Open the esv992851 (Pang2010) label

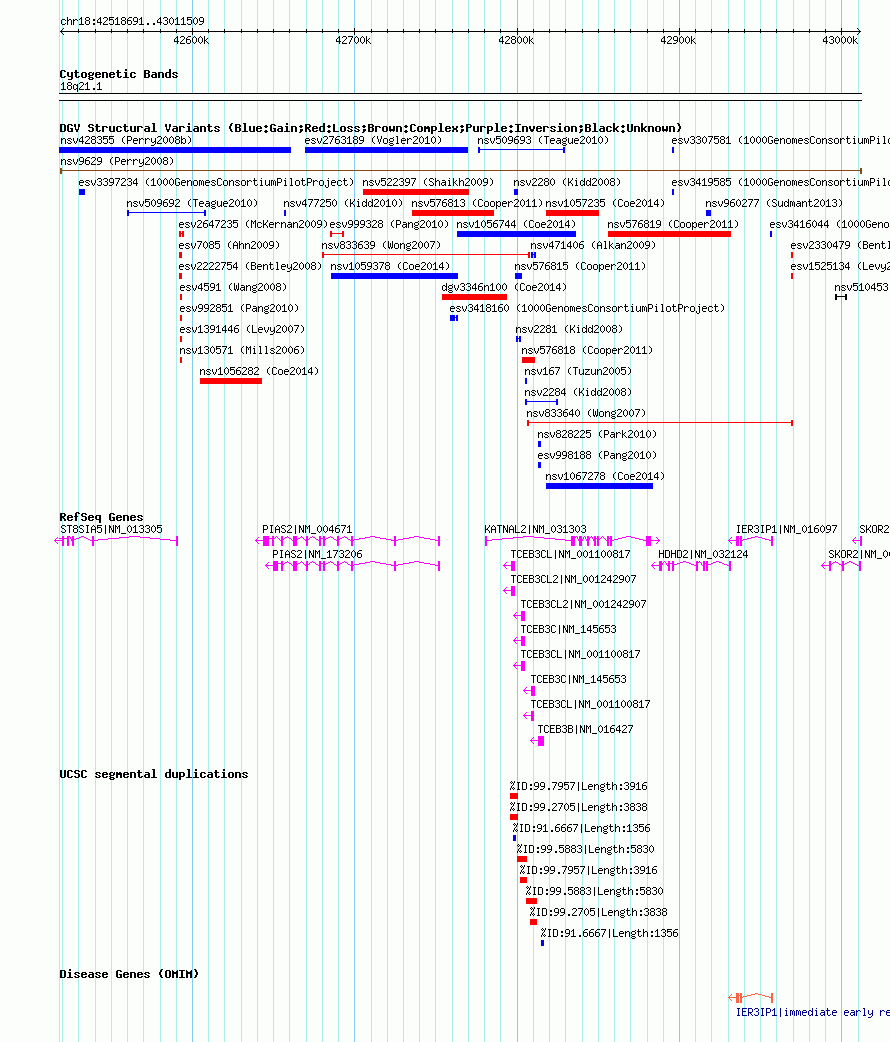239,308
